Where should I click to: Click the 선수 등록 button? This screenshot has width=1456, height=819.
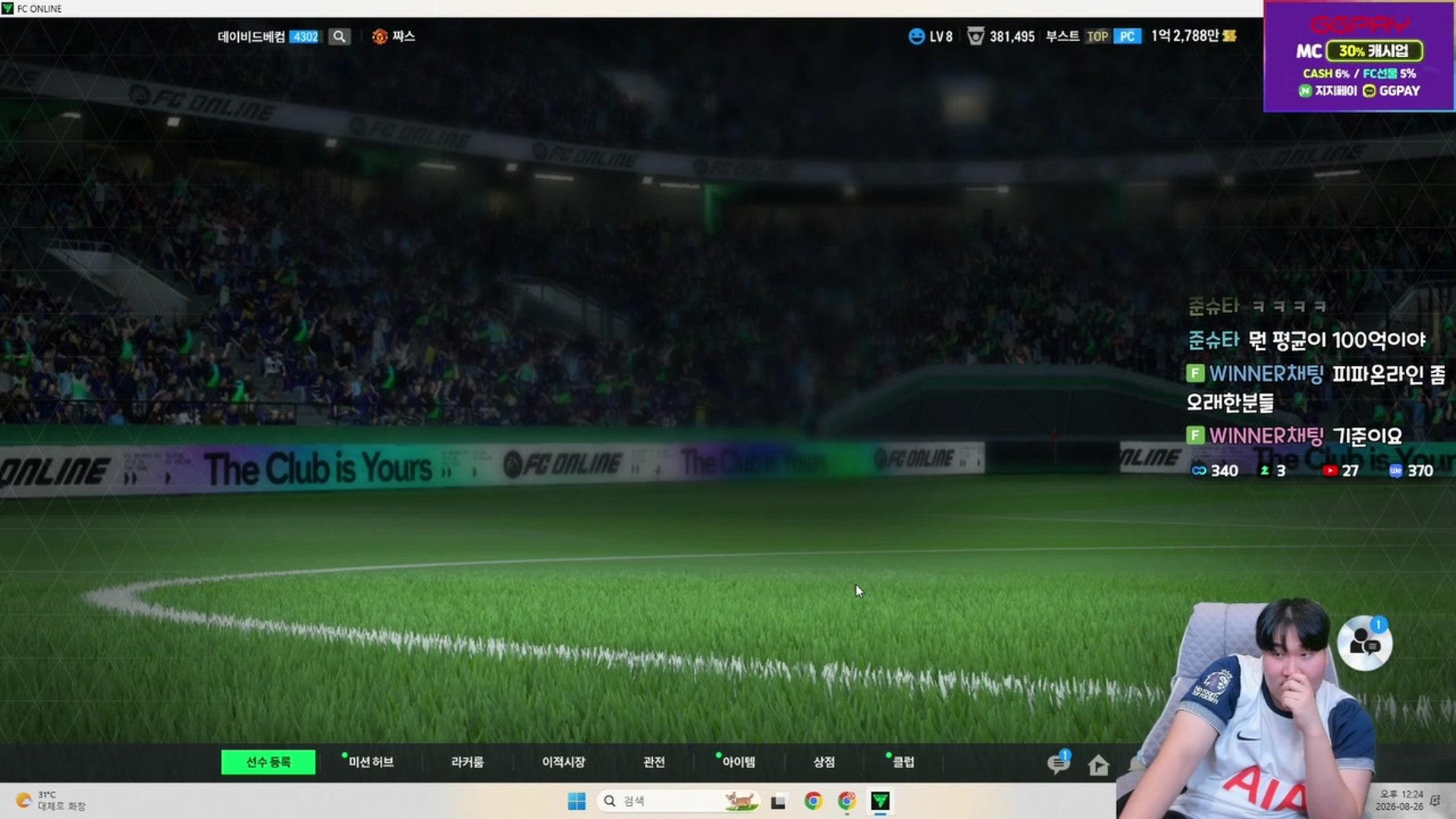point(268,762)
